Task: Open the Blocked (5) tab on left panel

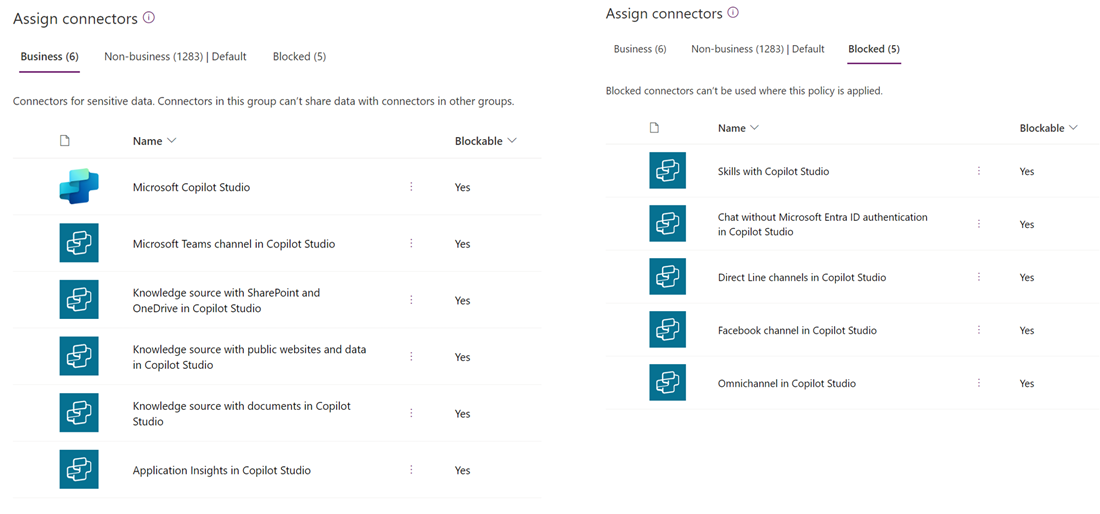Action: [x=299, y=57]
